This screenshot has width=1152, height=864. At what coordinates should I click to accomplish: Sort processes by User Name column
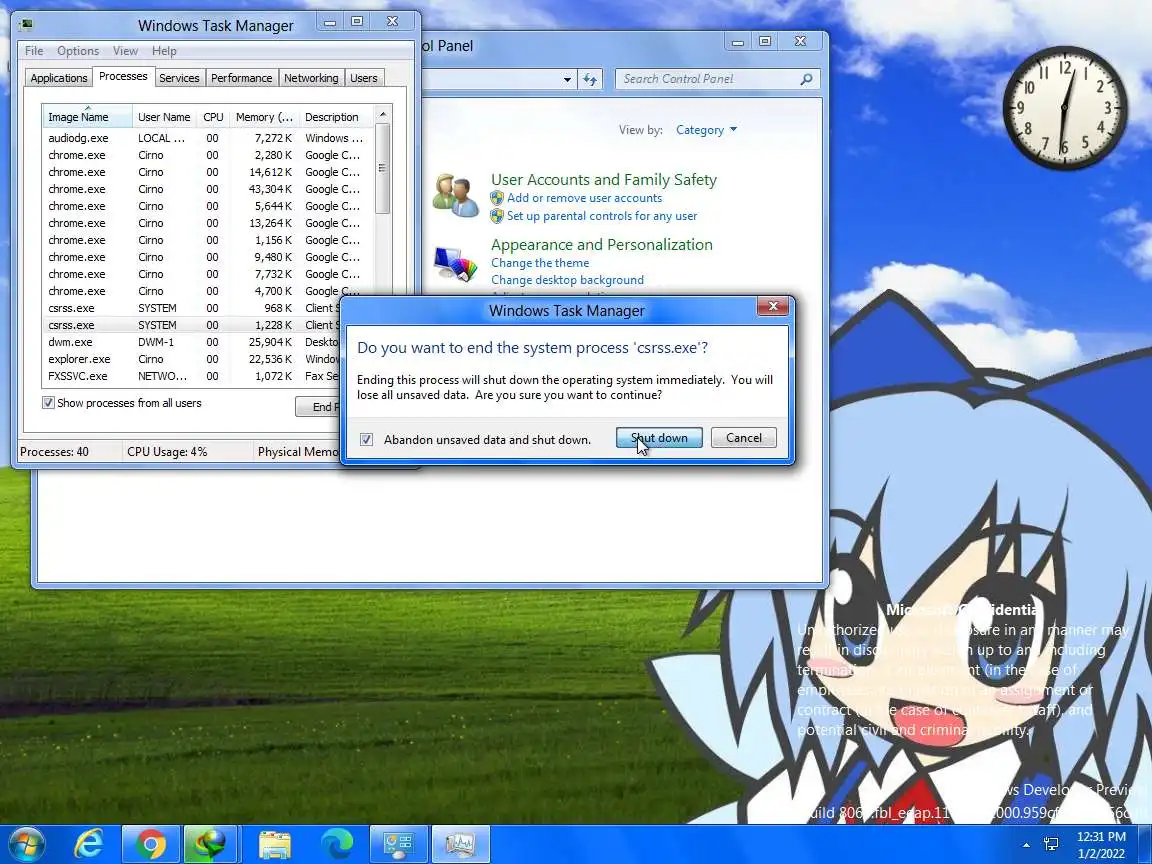tap(164, 117)
